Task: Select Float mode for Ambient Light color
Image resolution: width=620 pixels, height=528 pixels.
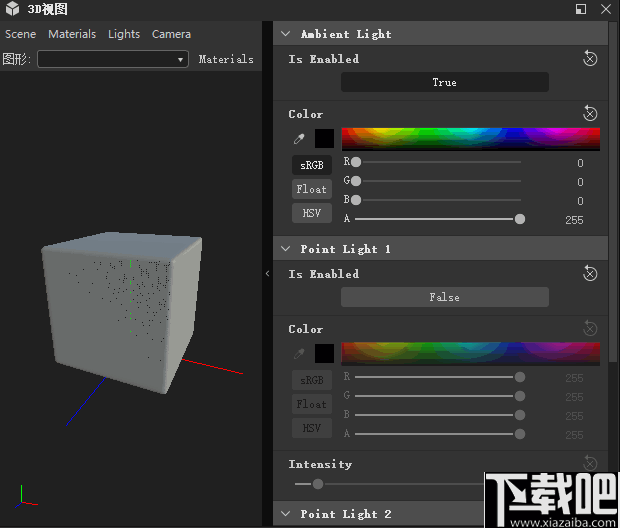Action: (312, 189)
